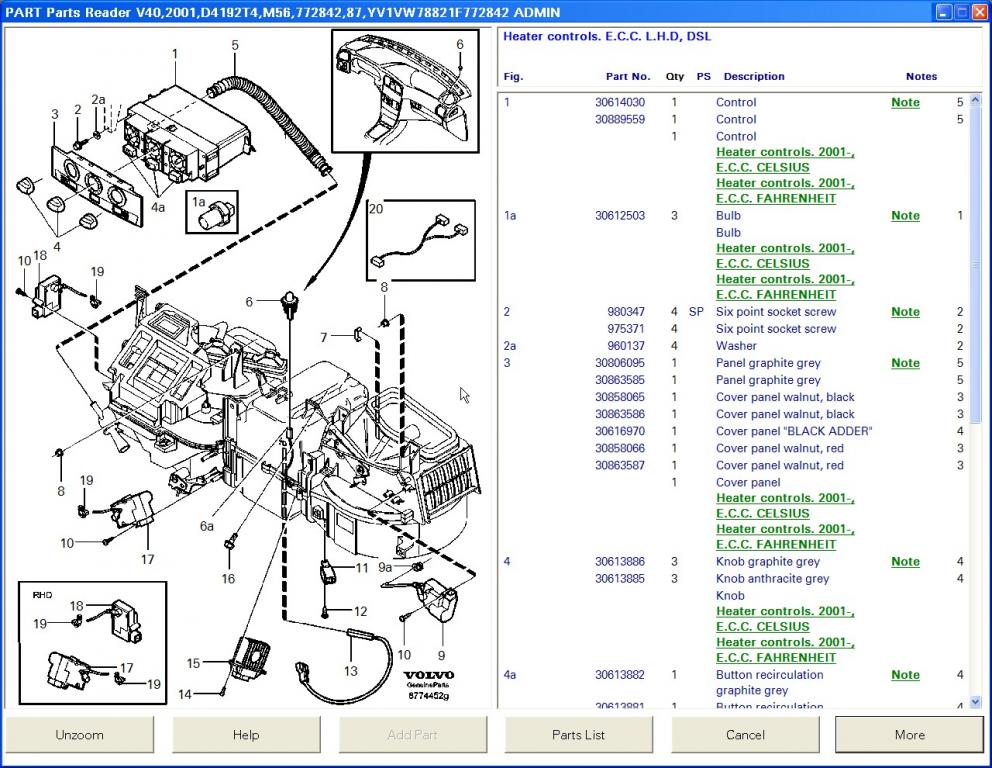Click the Notes column header
The image size is (992, 768).
tap(921, 77)
